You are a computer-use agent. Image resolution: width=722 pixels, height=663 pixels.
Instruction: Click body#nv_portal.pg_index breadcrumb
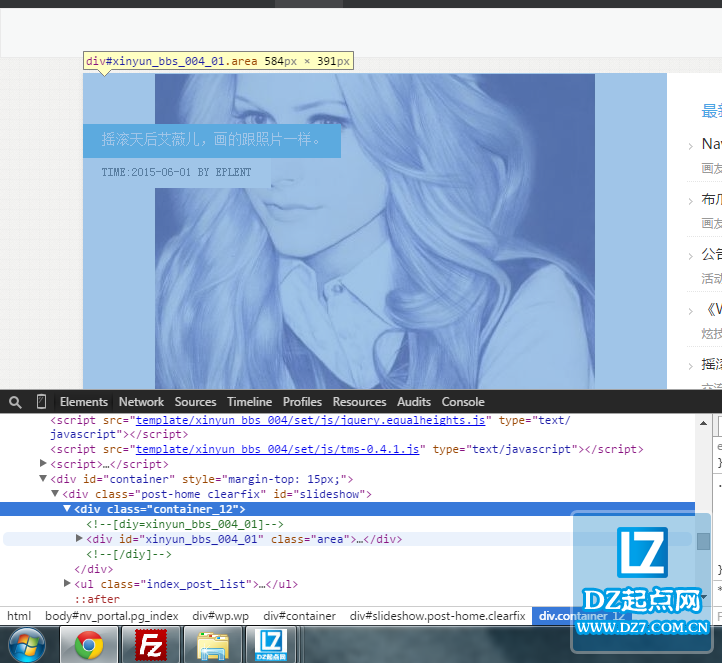pyautogui.click(x=111, y=616)
